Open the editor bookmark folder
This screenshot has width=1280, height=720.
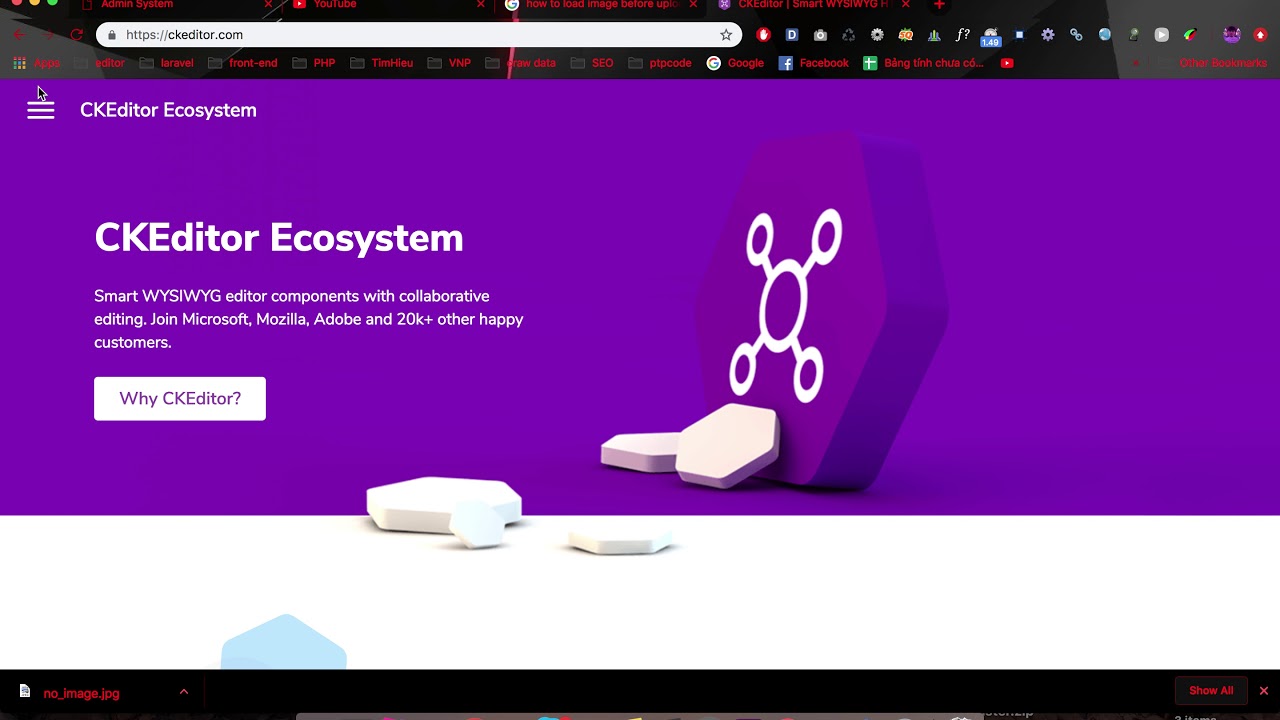100,63
